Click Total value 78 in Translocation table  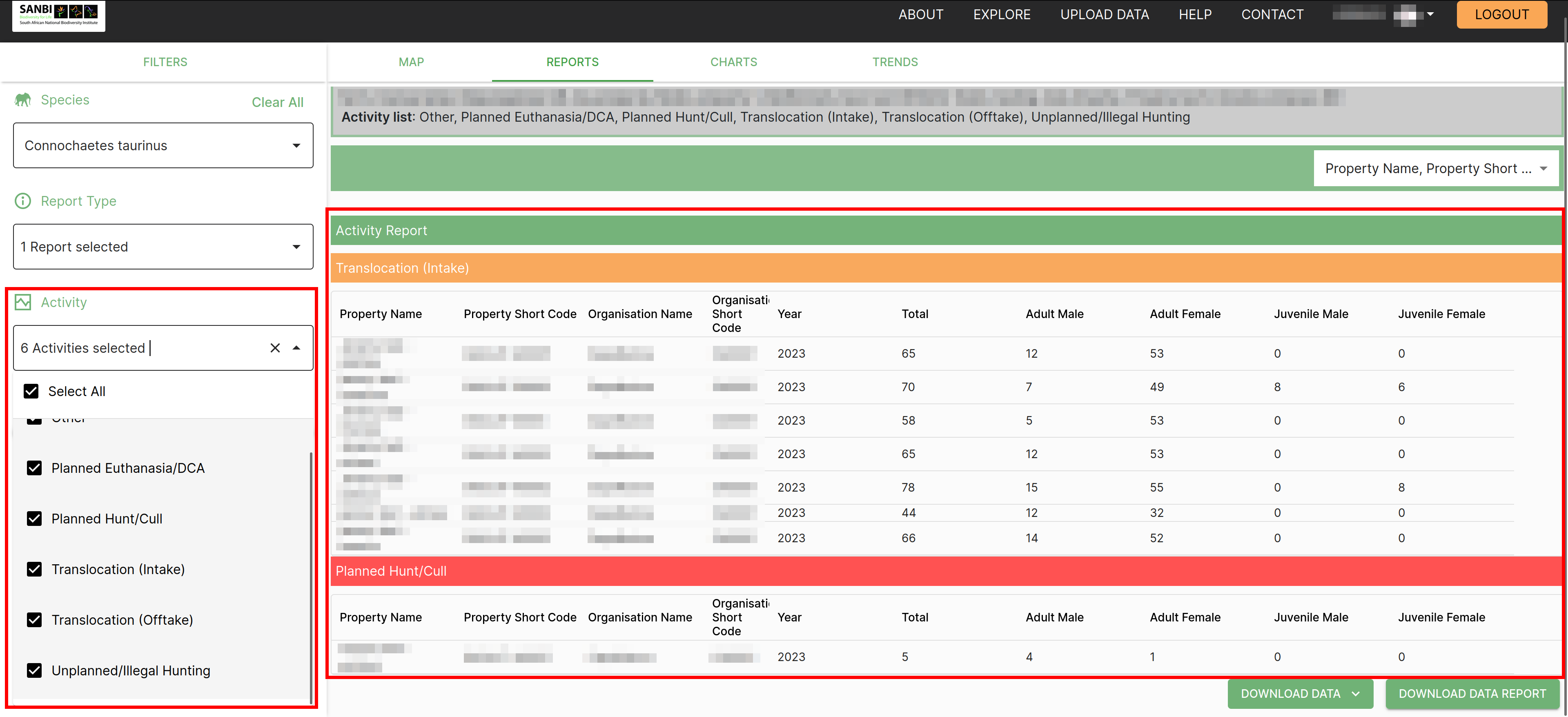(908, 488)
